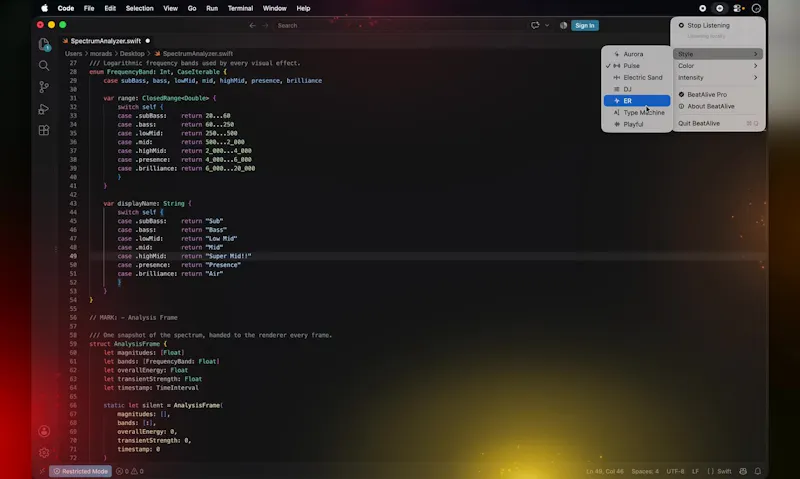Open the Source Control view
This screenshot has width=800, height=479.
(44, 87)
